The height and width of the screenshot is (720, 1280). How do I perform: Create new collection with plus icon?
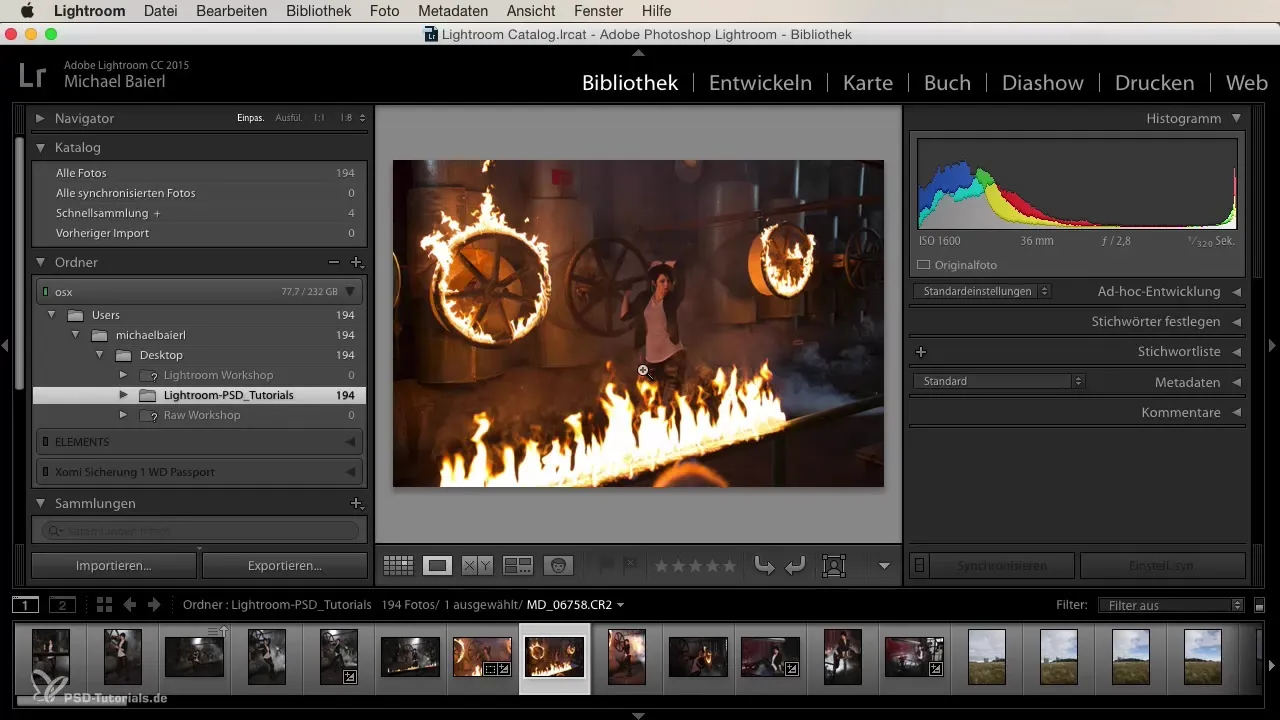355,503
